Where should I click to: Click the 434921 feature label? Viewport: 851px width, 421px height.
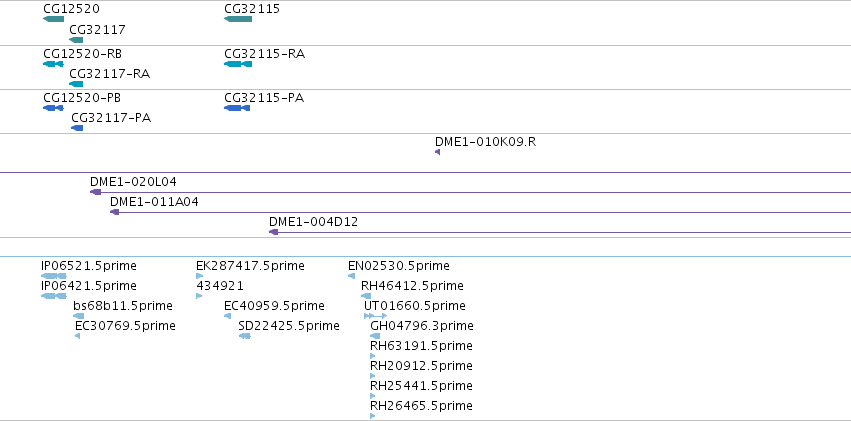pos(220,286)
